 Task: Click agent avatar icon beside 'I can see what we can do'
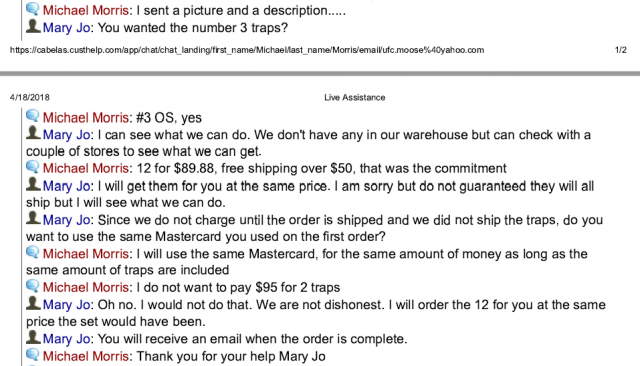33,133
